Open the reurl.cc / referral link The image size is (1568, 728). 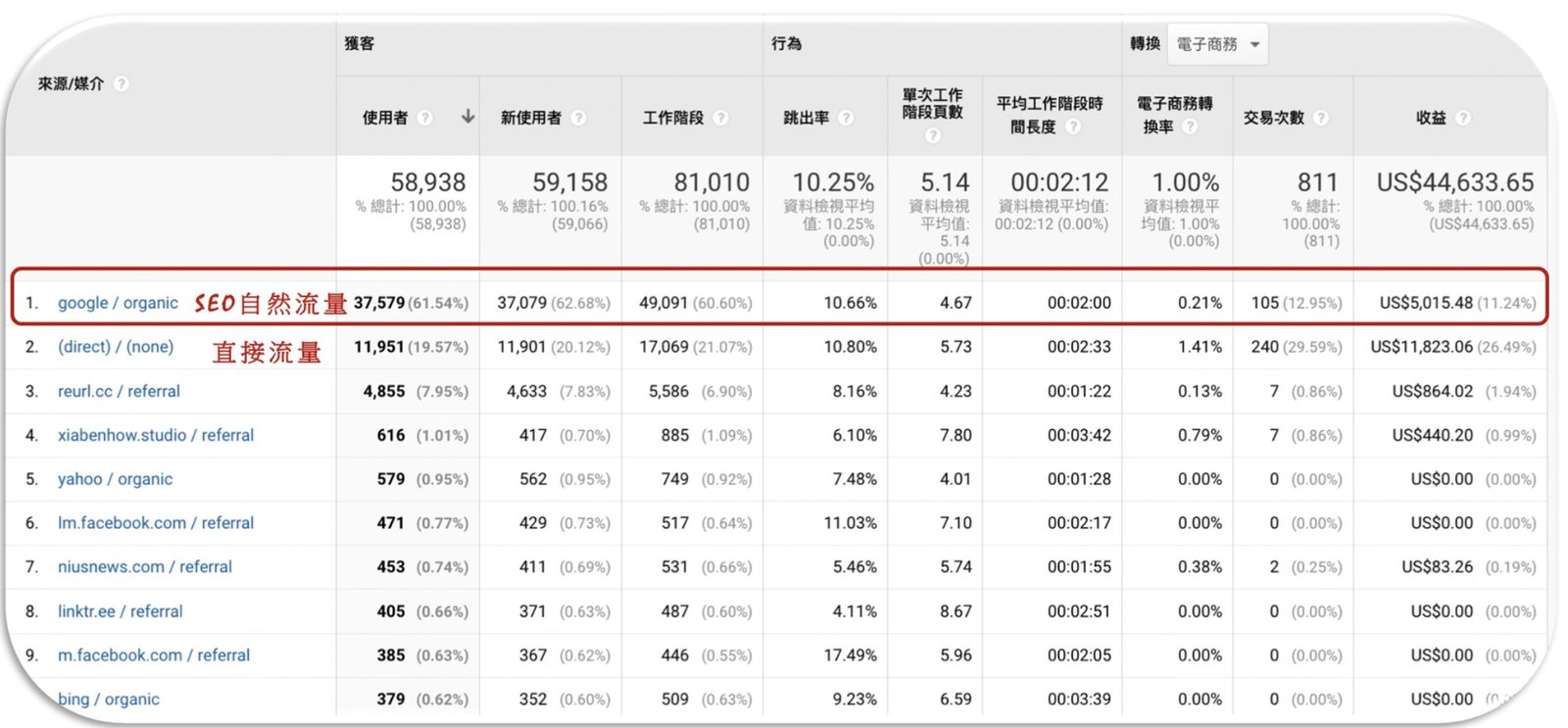click(119, 391)
